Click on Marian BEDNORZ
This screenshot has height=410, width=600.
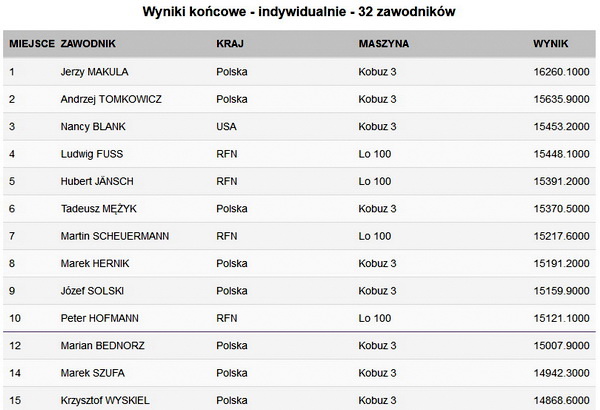coord(101,346)
